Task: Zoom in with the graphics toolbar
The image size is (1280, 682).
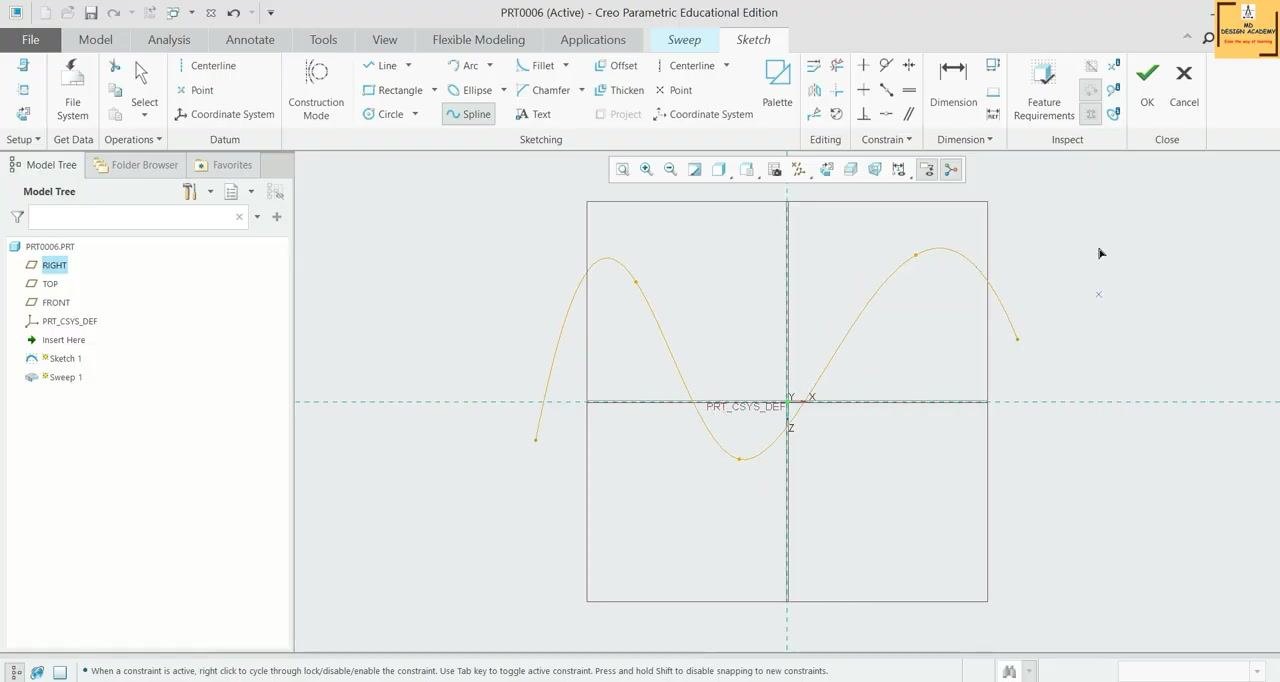Action: [647, 170]
